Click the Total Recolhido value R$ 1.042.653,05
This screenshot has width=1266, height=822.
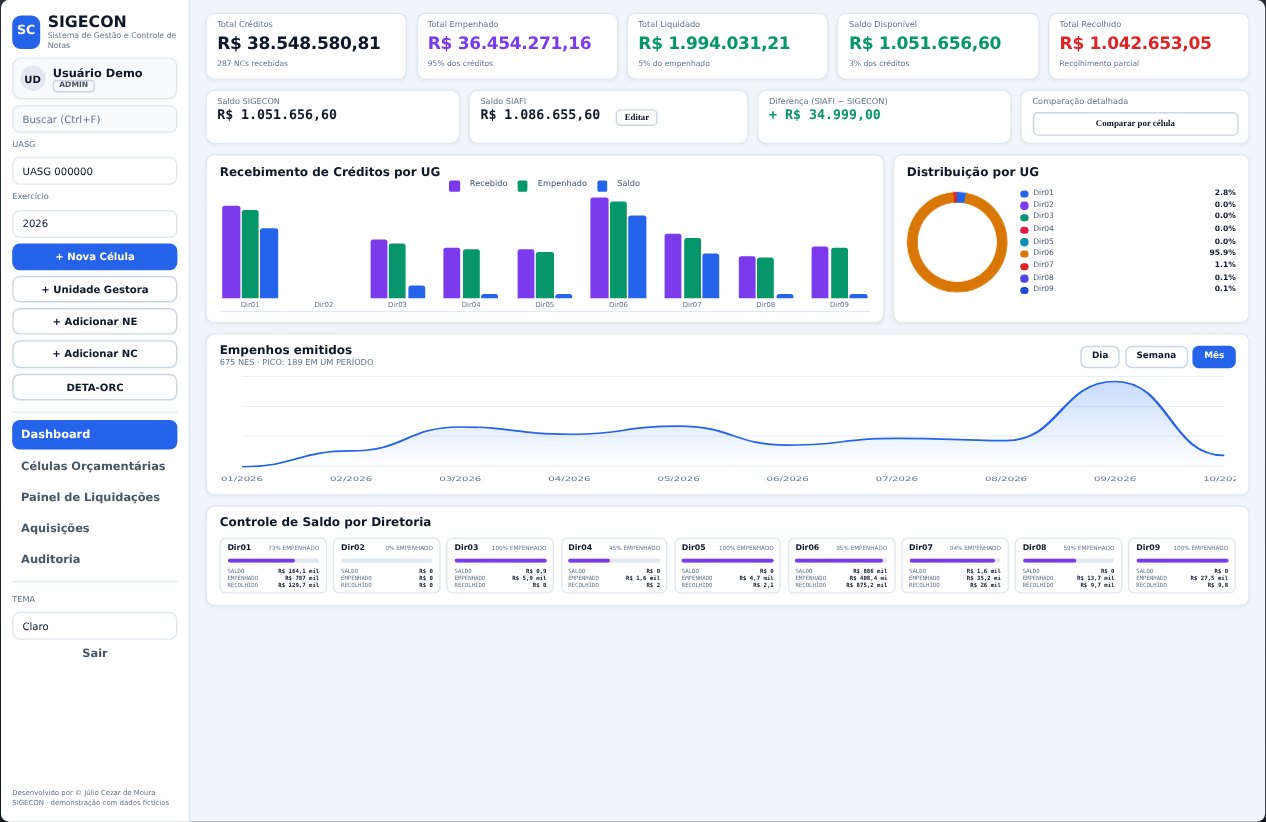(x=1135, y=43)
